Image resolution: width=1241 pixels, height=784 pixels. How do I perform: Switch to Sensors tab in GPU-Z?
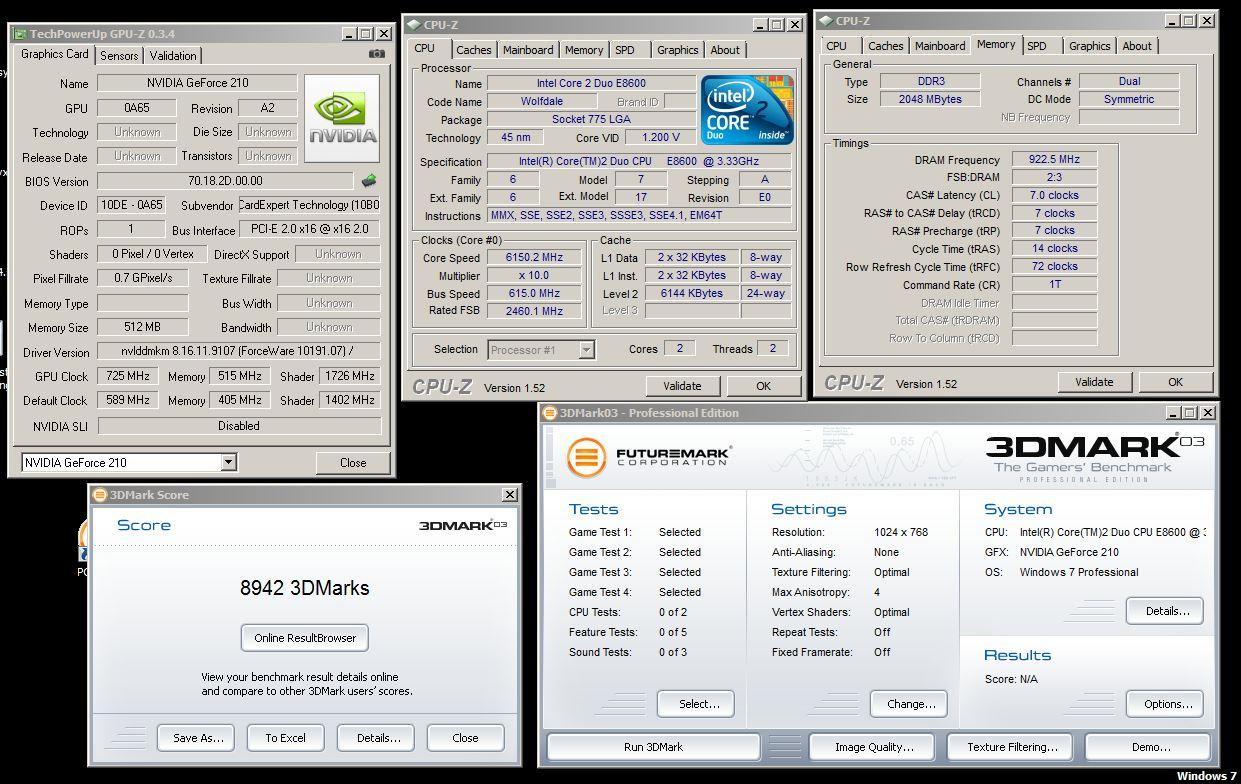119,56
